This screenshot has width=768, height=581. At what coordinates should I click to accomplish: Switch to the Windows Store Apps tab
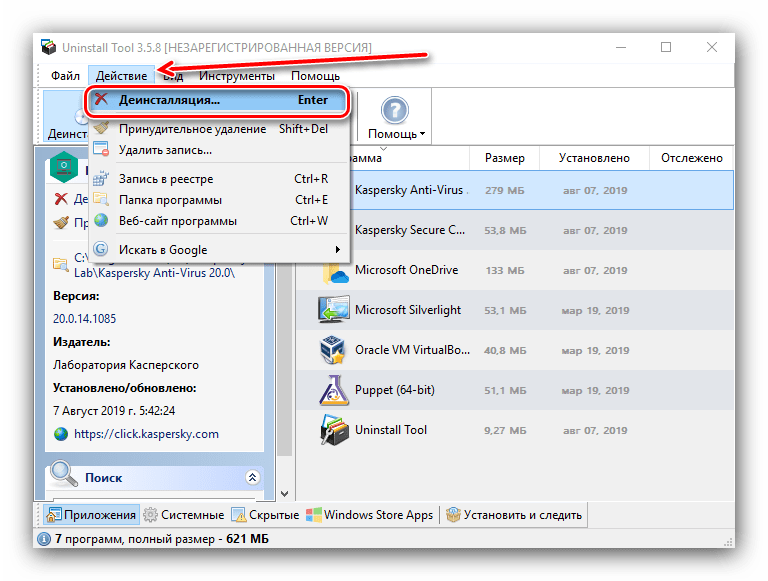point(370,515)
